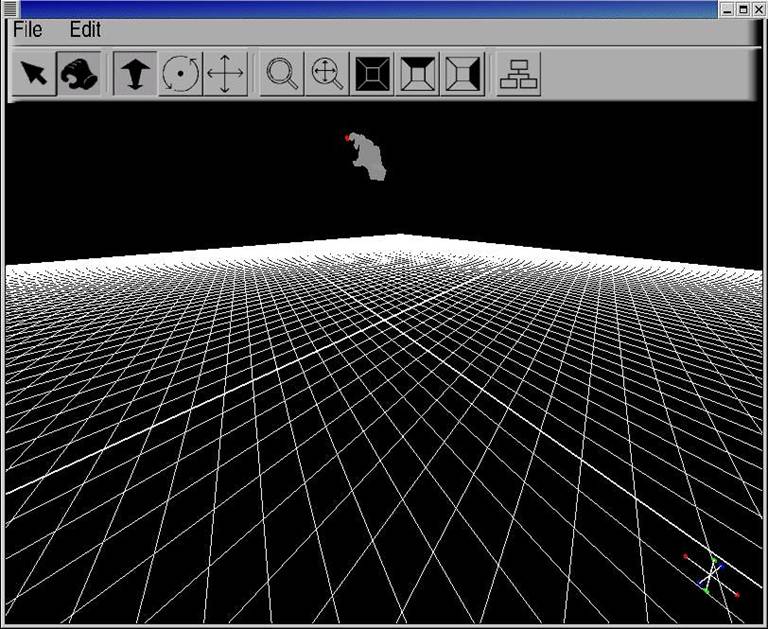Open the window system menu icon
The image size is (768, 629).
point(10,9)
